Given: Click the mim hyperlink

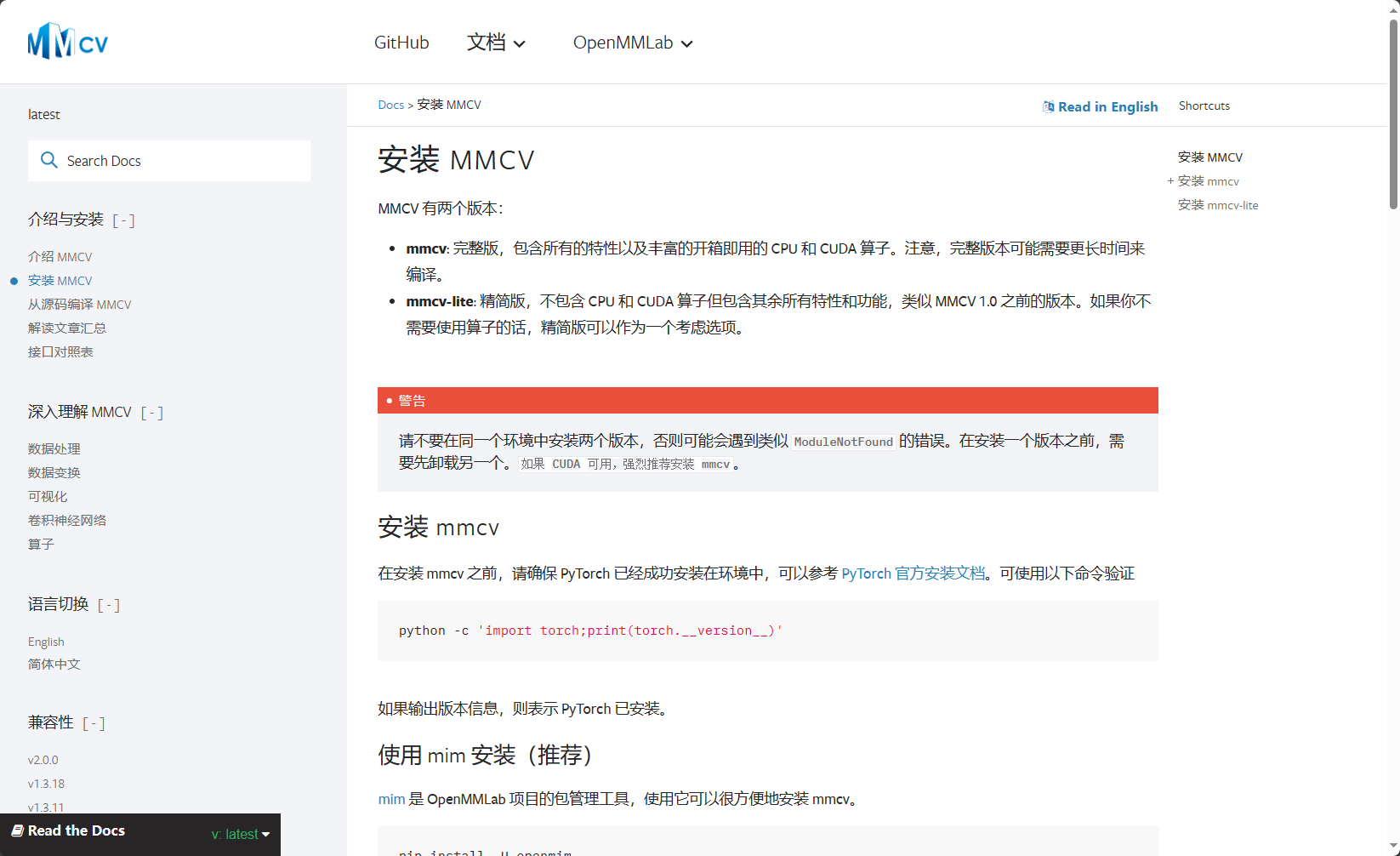Looking at the screenshot, I should [390, 798].
